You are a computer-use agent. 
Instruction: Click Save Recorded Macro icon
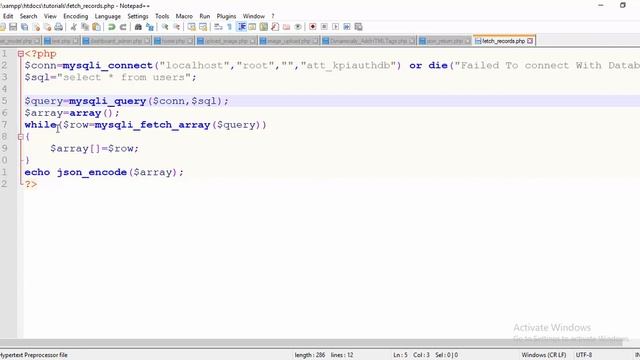tap(358, 27)
